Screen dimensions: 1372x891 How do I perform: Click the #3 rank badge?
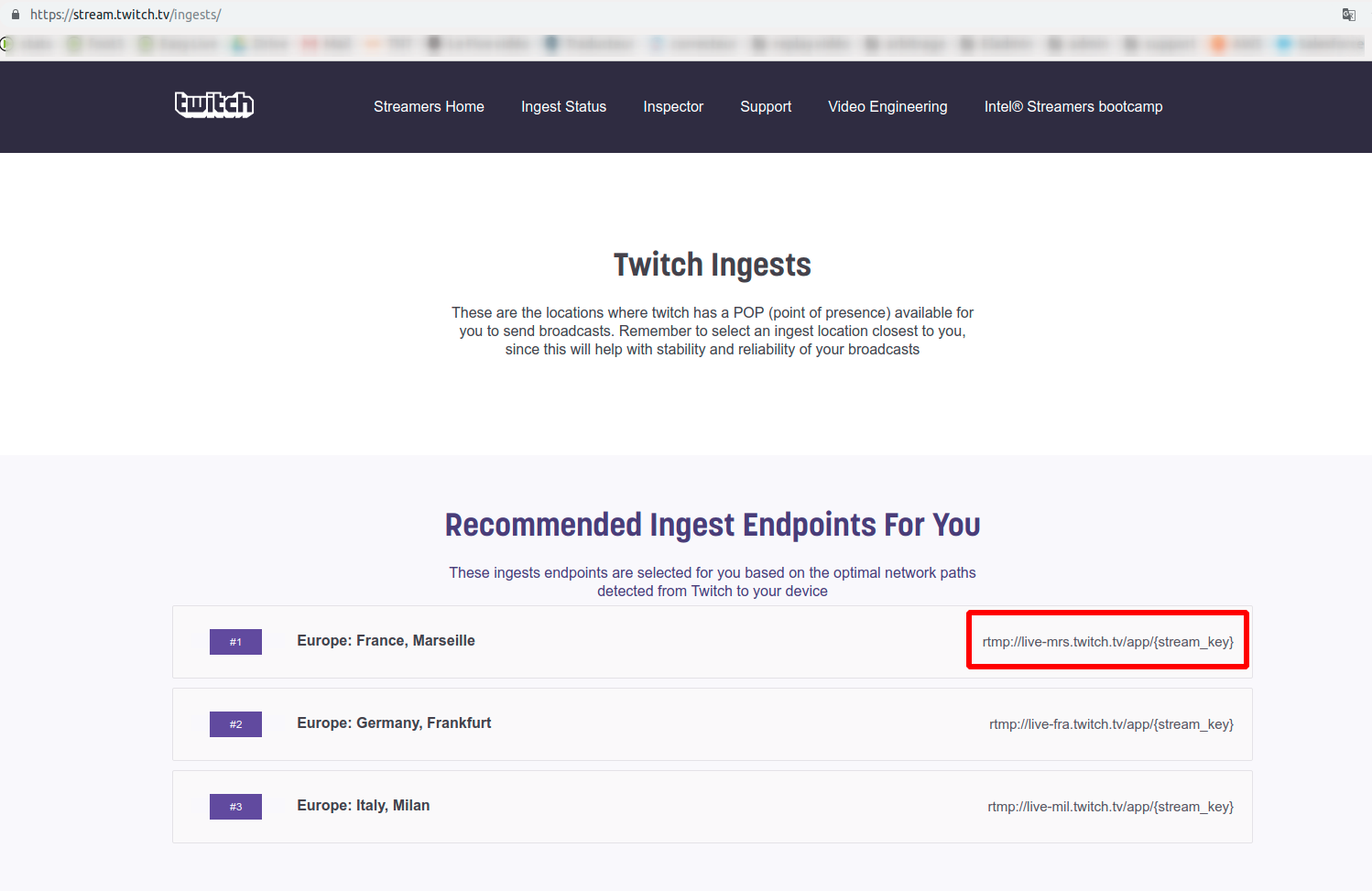(x=235, y=807)
